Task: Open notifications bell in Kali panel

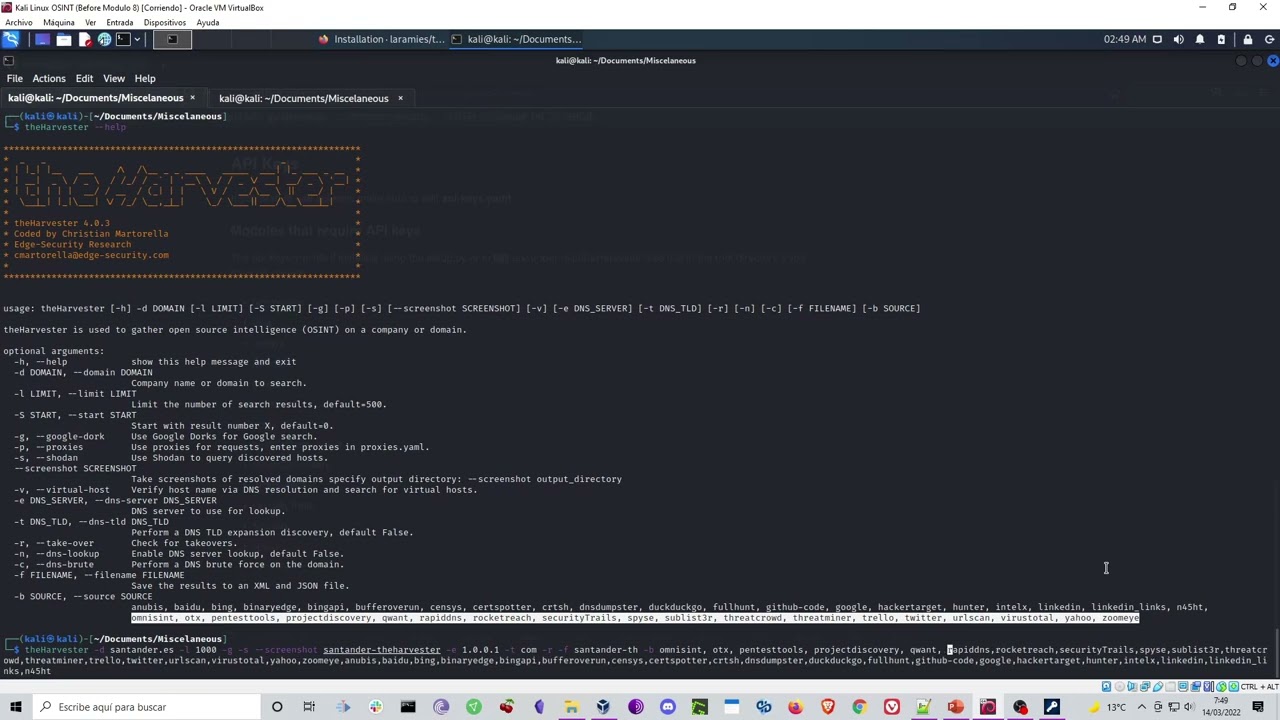Action: click(1200, 39)
